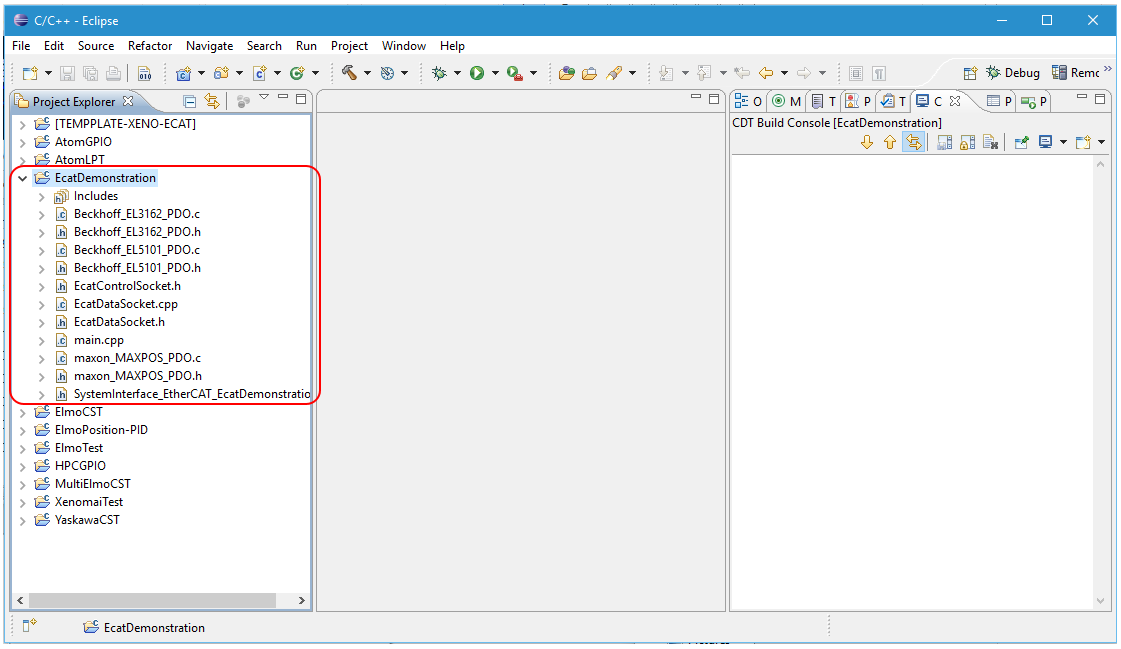
Task: Click the Collapse All icon in Project Explorer
Action: click(x=189, y=101)
